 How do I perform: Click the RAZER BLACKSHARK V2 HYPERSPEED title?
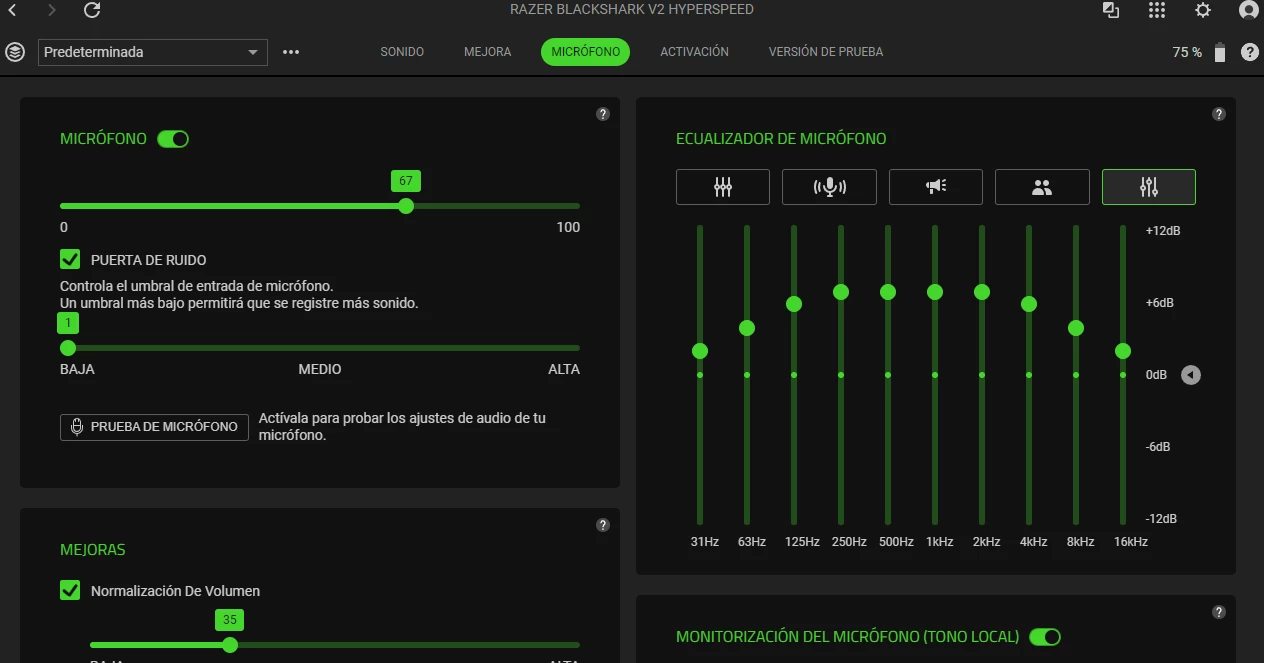coord(631,10)
